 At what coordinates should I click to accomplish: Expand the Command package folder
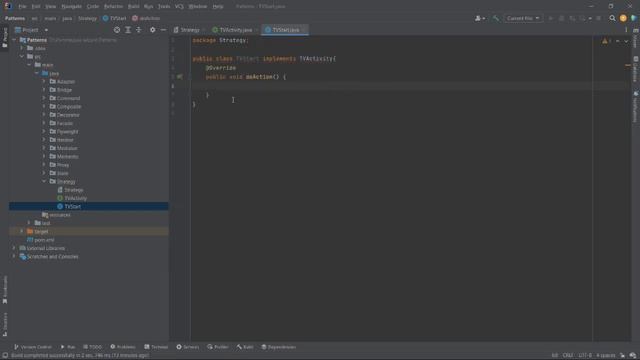[x=44, y=98]
